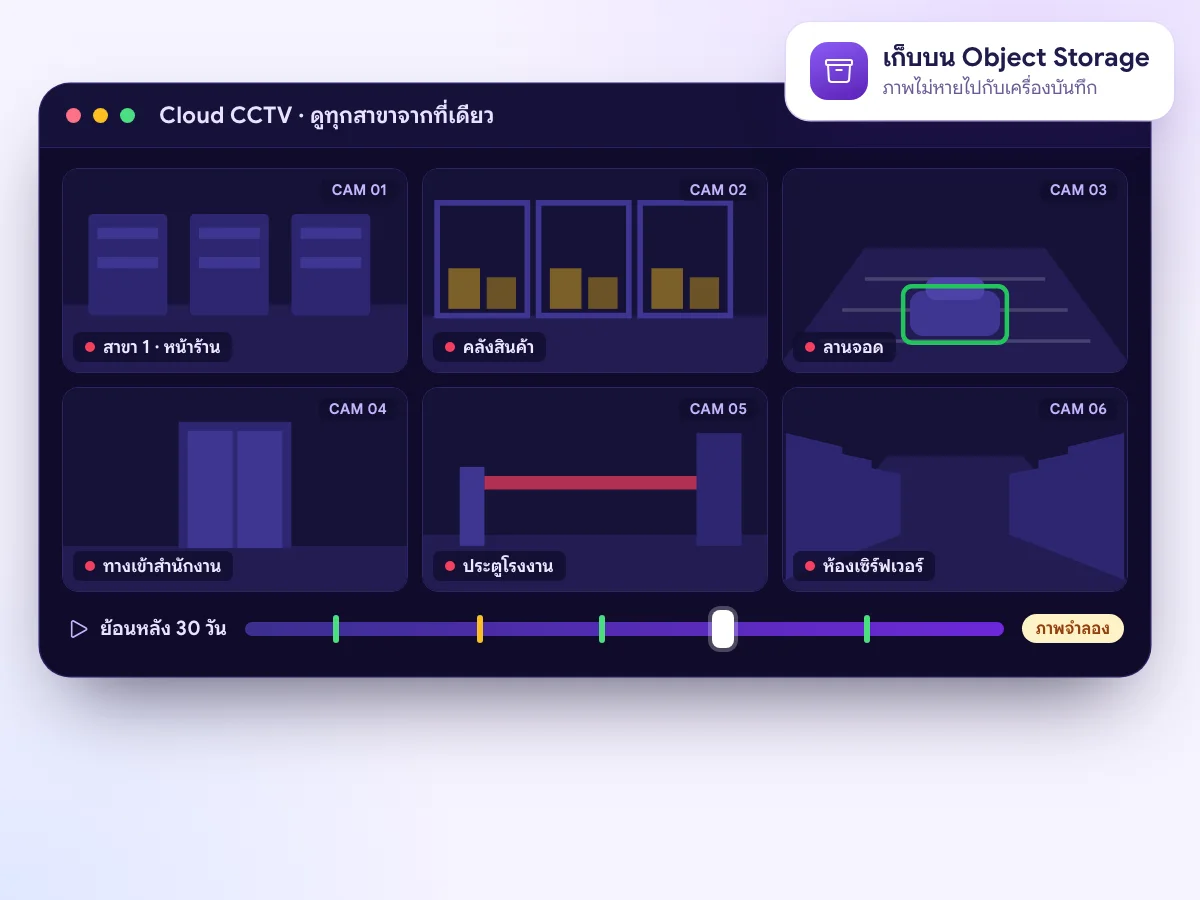Click the red recording dot on ทางเข้าสำนักงาน
Viewport: 1200px width, 900px height.
tap(89, 566)
